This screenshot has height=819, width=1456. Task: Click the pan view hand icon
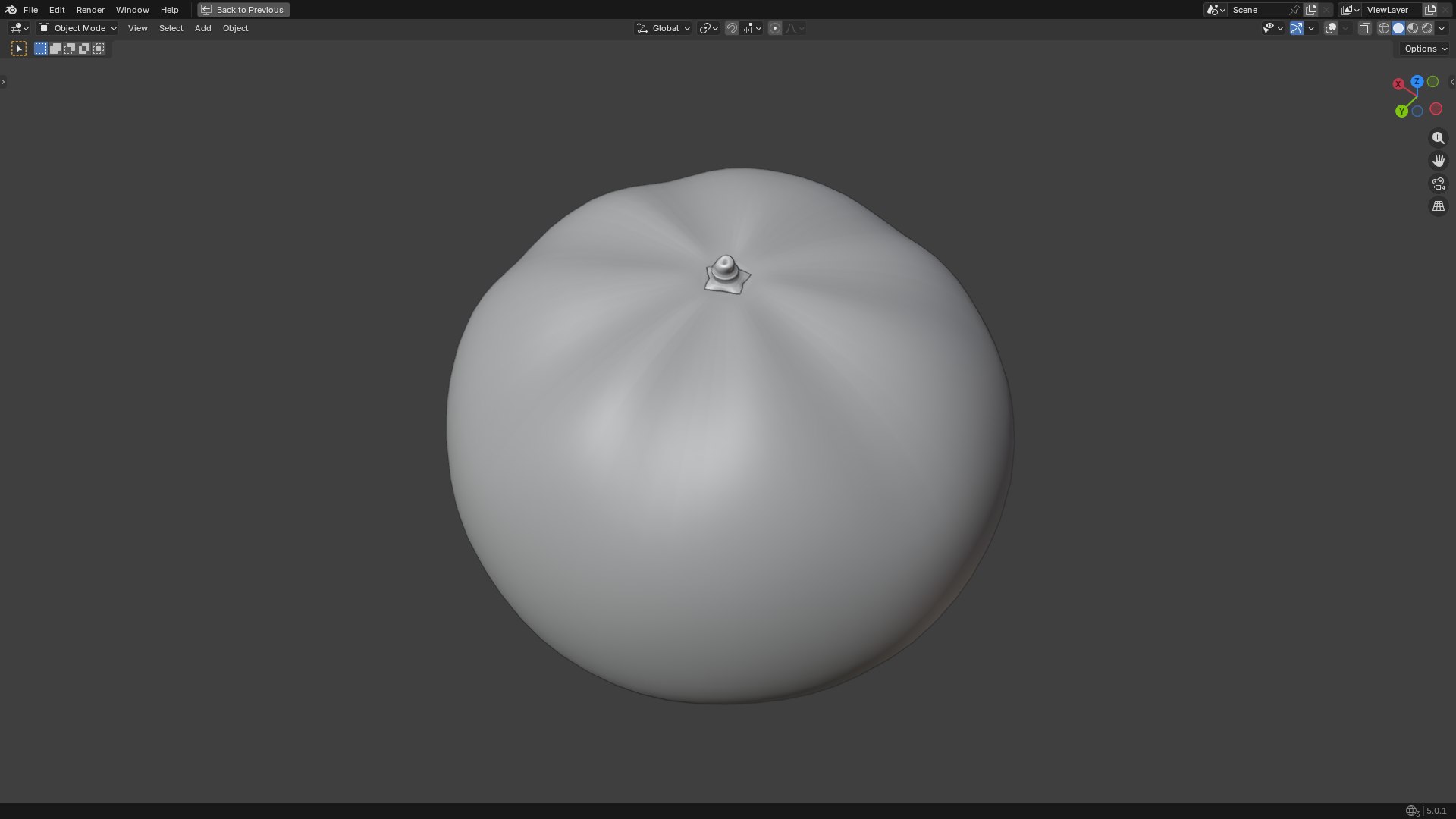coord(1438,161)
